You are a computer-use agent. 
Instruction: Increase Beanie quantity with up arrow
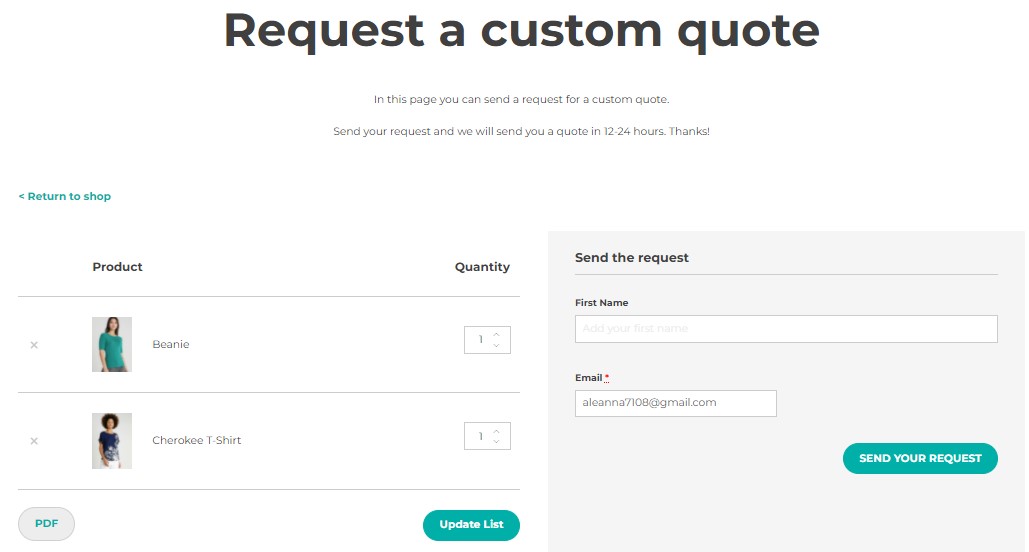click(x=497, y=333)
